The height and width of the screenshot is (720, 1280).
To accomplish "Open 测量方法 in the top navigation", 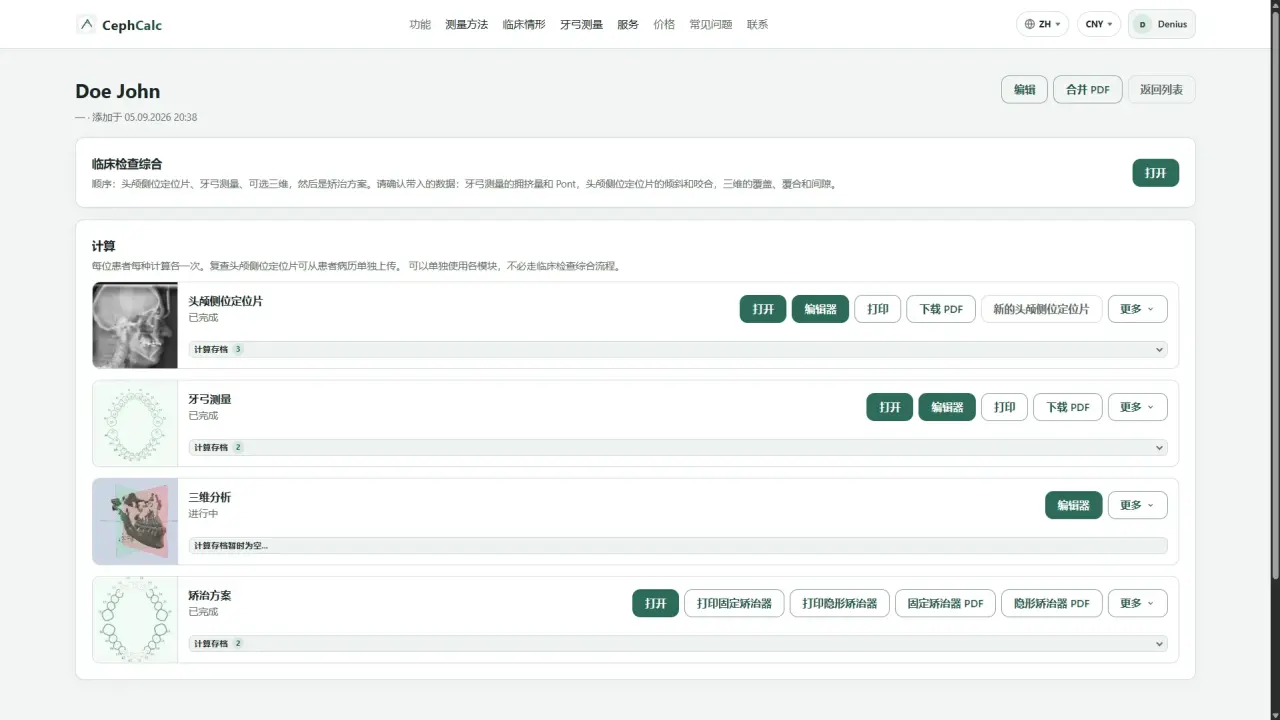I will coord(467,24).
